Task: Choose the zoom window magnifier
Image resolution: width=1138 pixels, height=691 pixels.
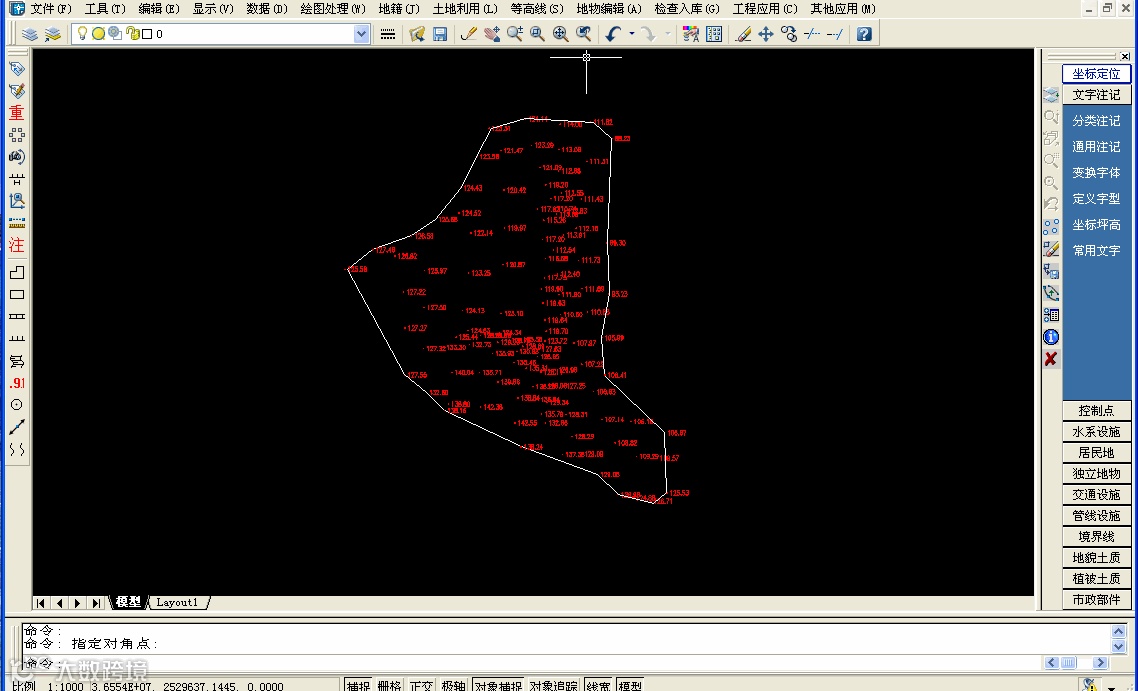Action: (538, 34)
